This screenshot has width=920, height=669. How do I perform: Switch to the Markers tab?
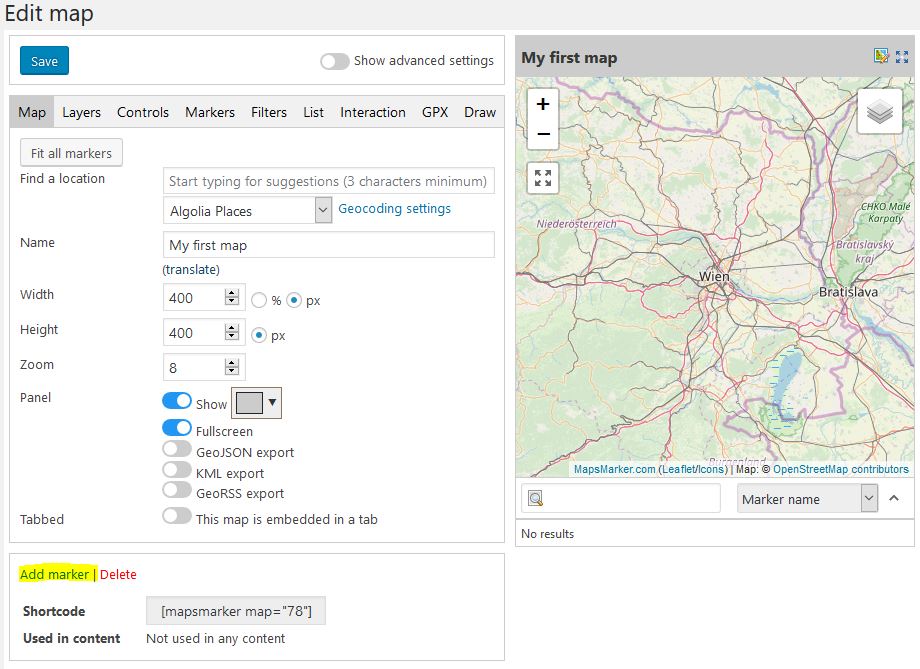coord(209,112)
